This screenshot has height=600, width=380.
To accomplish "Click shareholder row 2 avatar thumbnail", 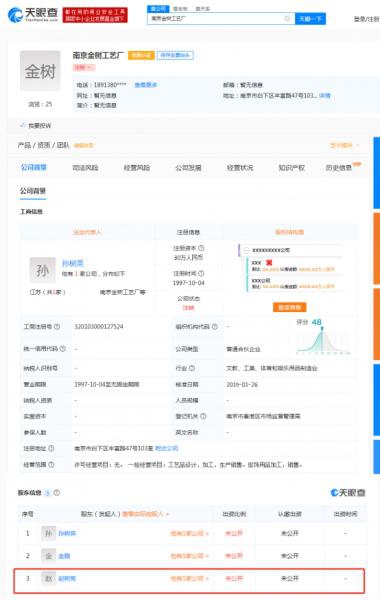I will tap(48, 556).
